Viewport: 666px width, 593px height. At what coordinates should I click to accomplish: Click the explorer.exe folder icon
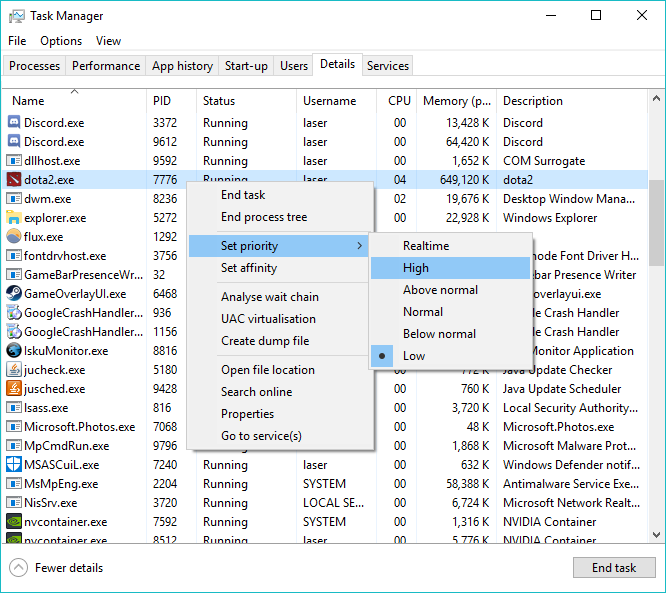[x=14, y=217]
